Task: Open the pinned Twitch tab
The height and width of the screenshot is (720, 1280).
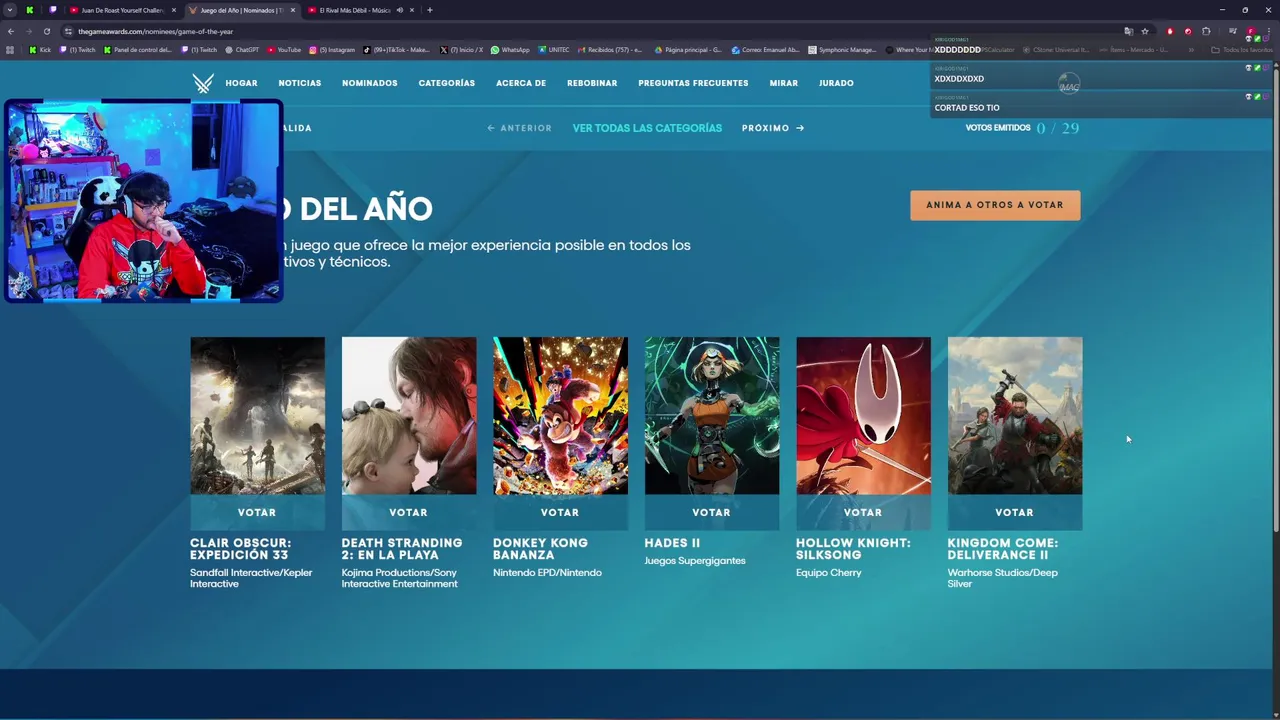Action: [x=53, y=10]
